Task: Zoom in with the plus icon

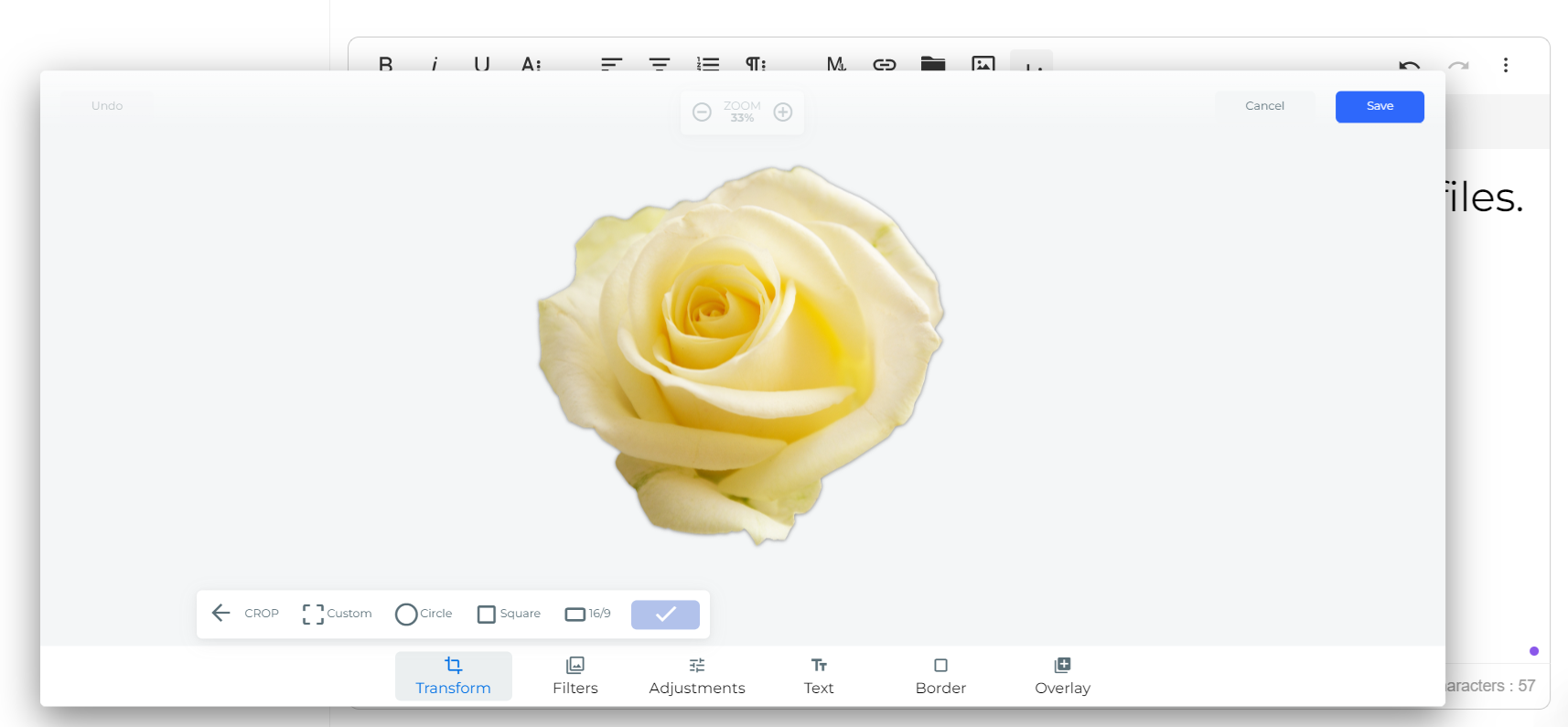Action: (783, 112)
